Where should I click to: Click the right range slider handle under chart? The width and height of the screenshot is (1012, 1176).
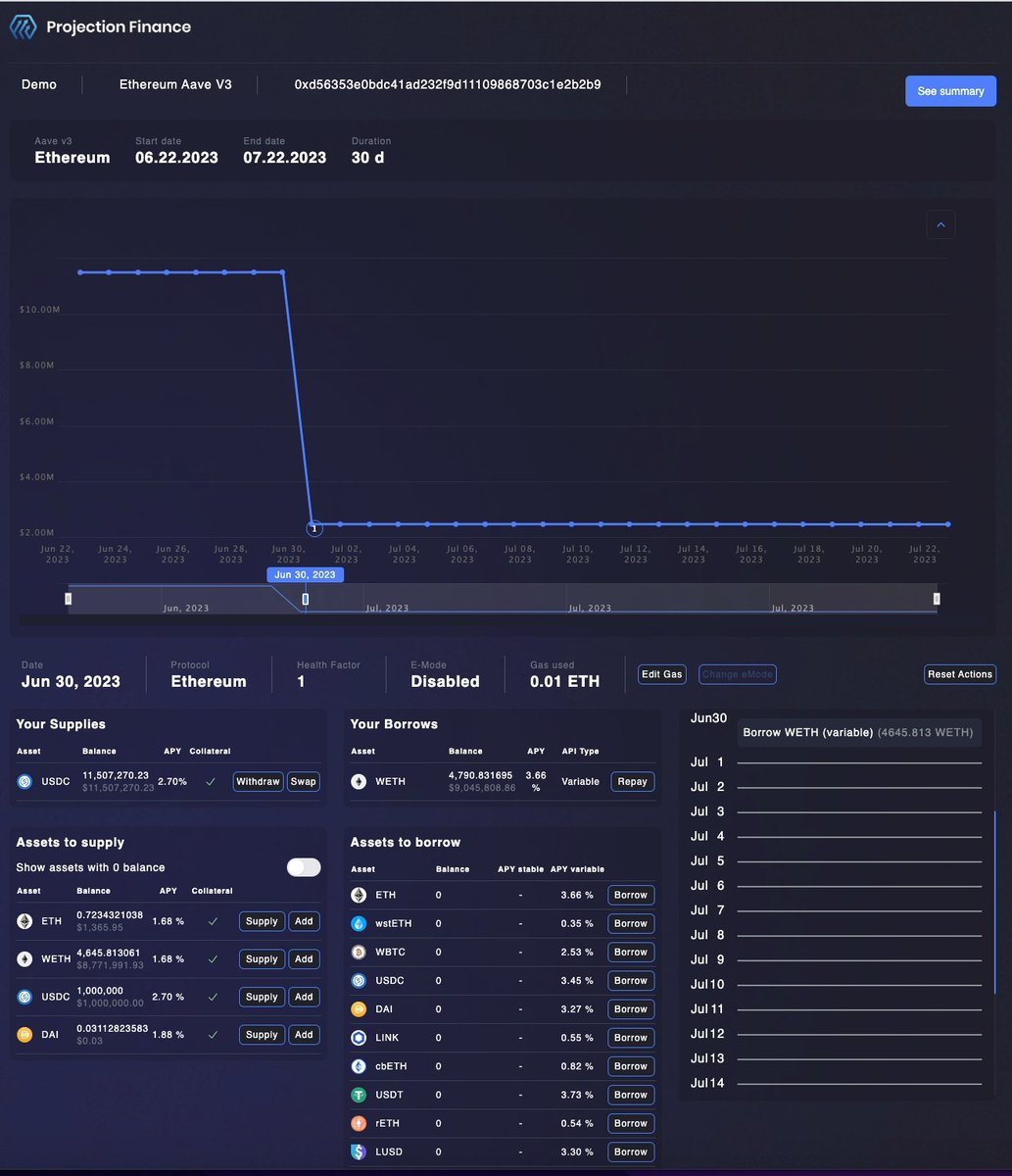pyautogui.click(x=937, y=598)
